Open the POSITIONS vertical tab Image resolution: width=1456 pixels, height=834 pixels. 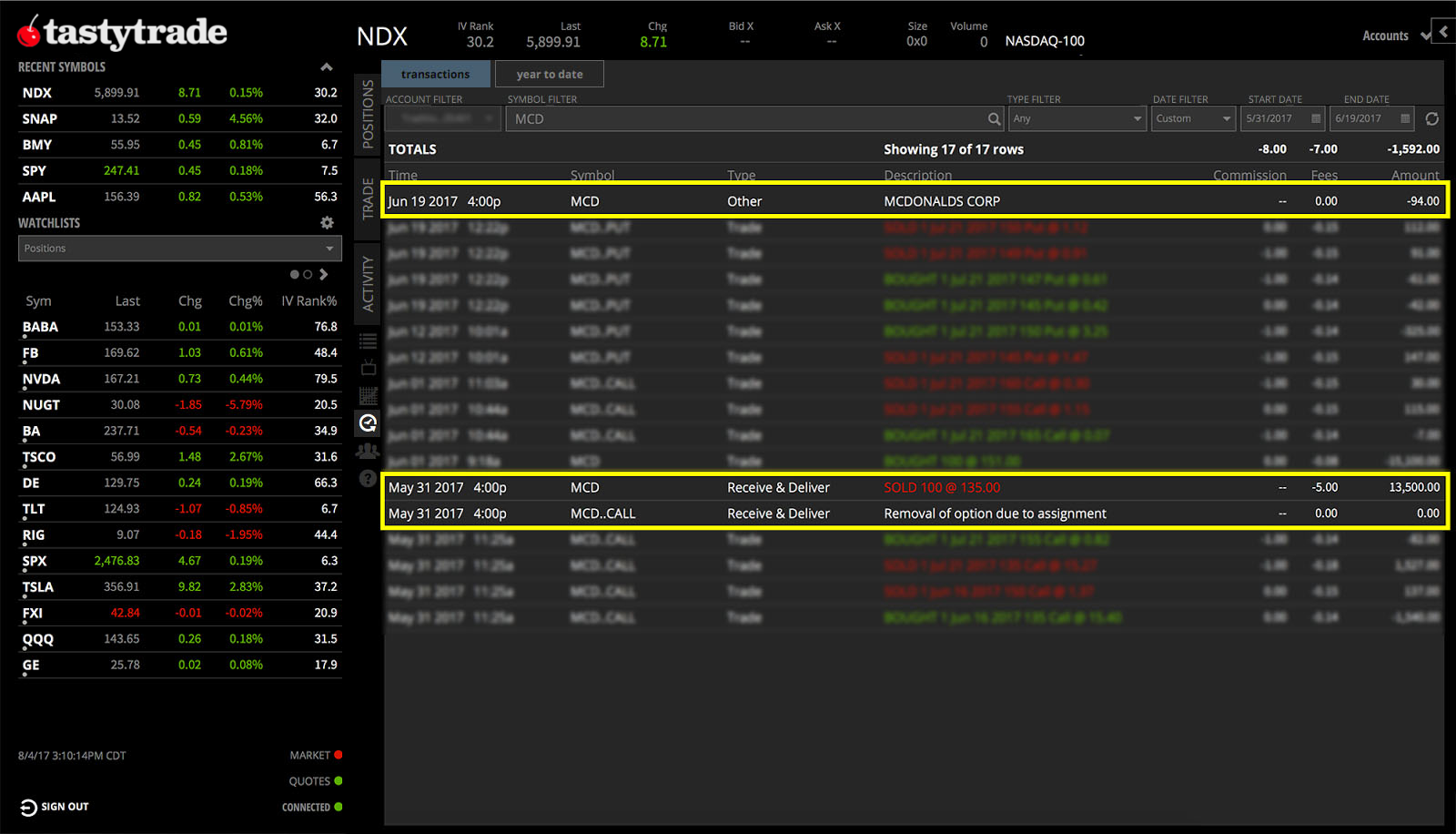368,114
